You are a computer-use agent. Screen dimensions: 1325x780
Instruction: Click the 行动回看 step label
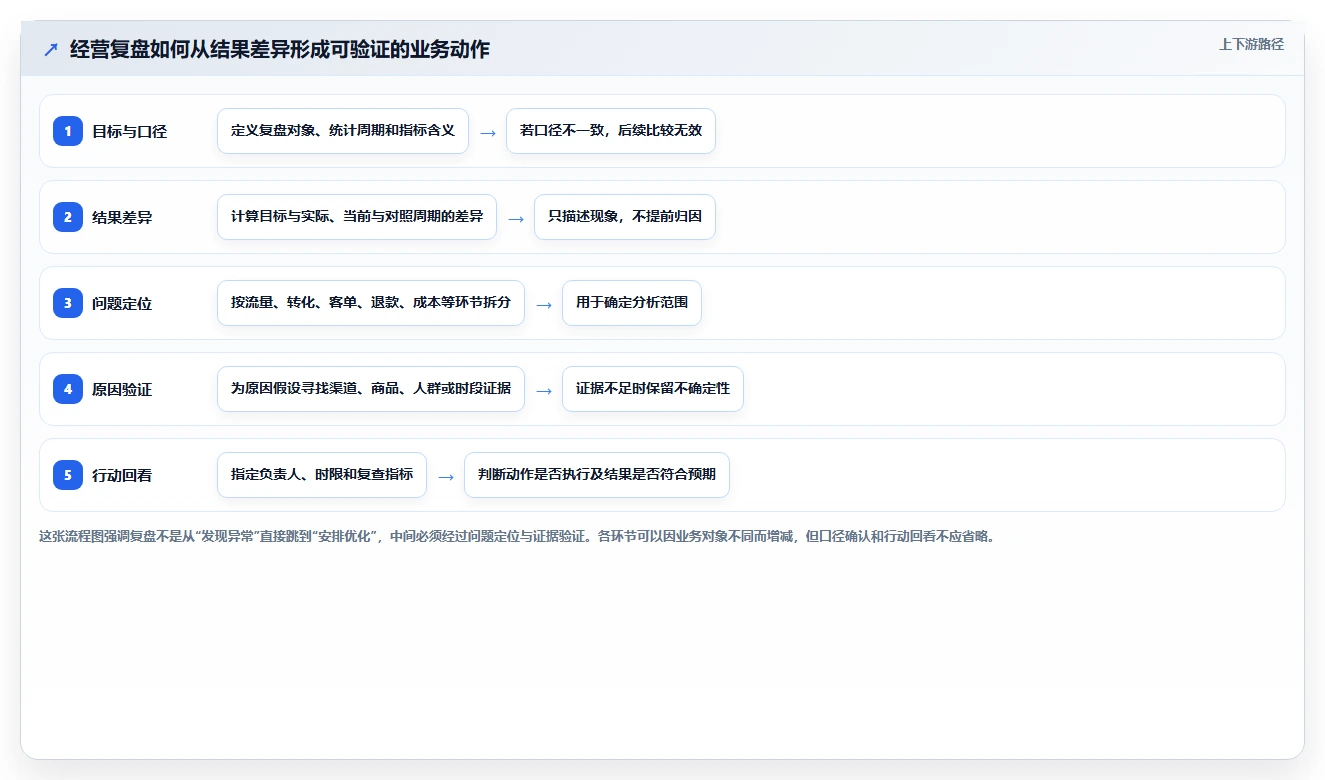(122, 475)
